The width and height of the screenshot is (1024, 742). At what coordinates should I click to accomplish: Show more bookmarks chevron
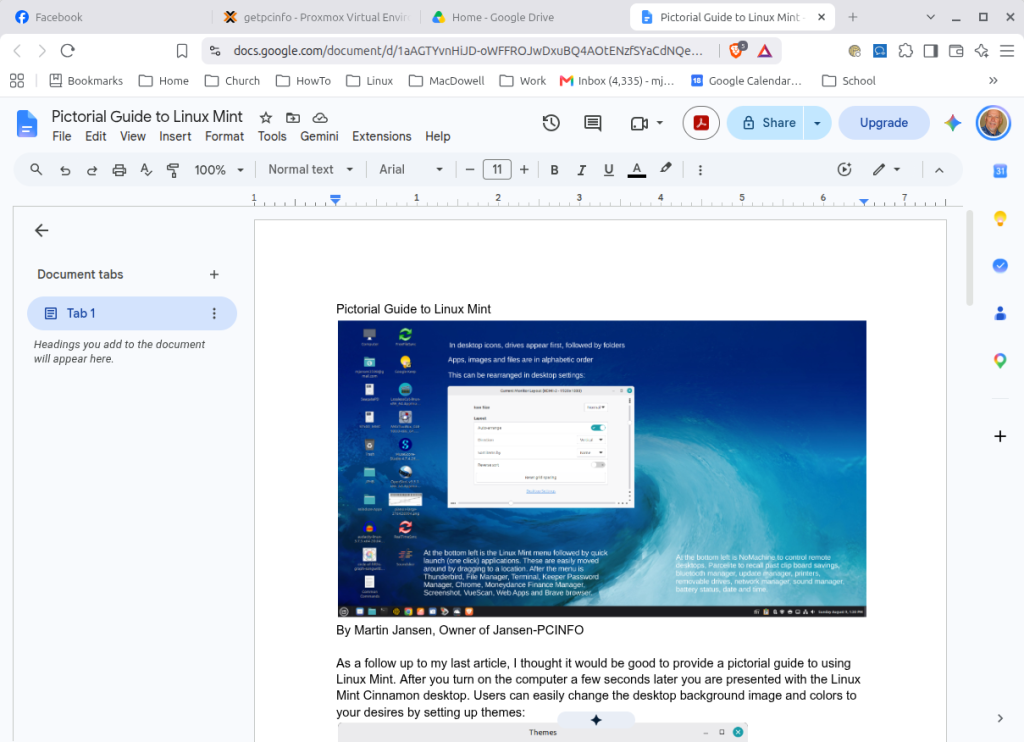(993, 80)
